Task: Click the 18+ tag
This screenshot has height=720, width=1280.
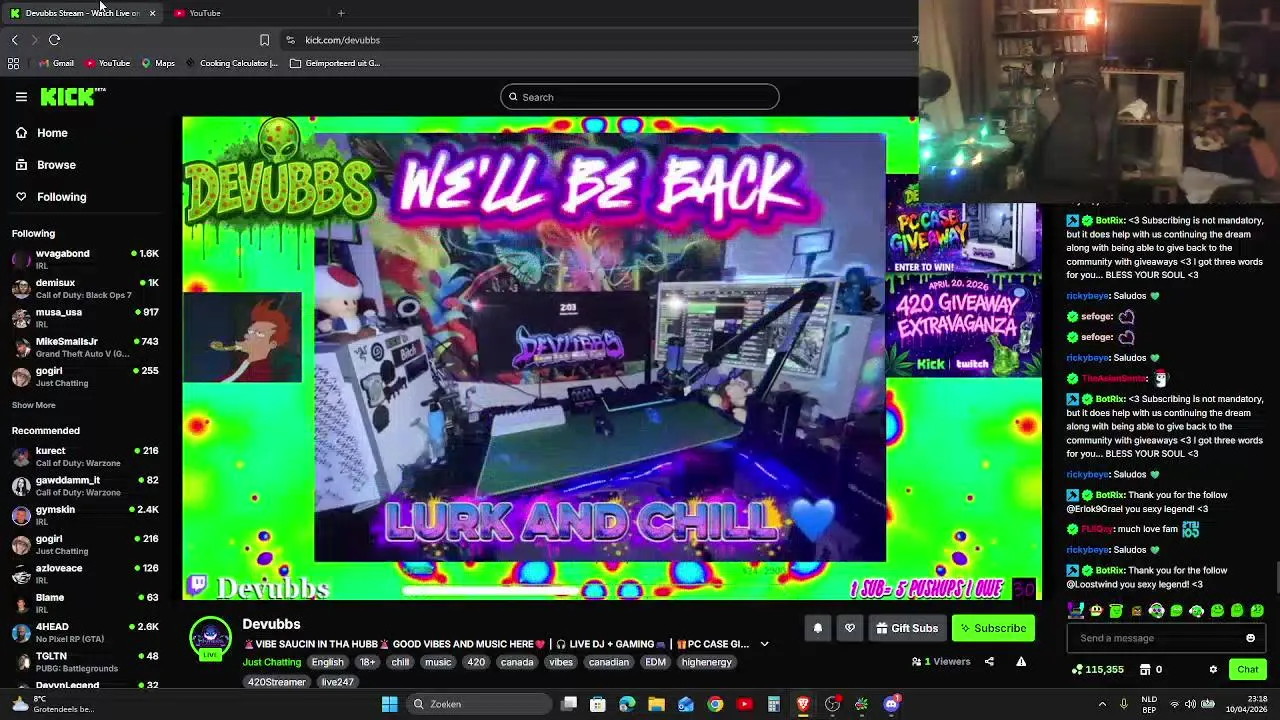Action: 367,662
